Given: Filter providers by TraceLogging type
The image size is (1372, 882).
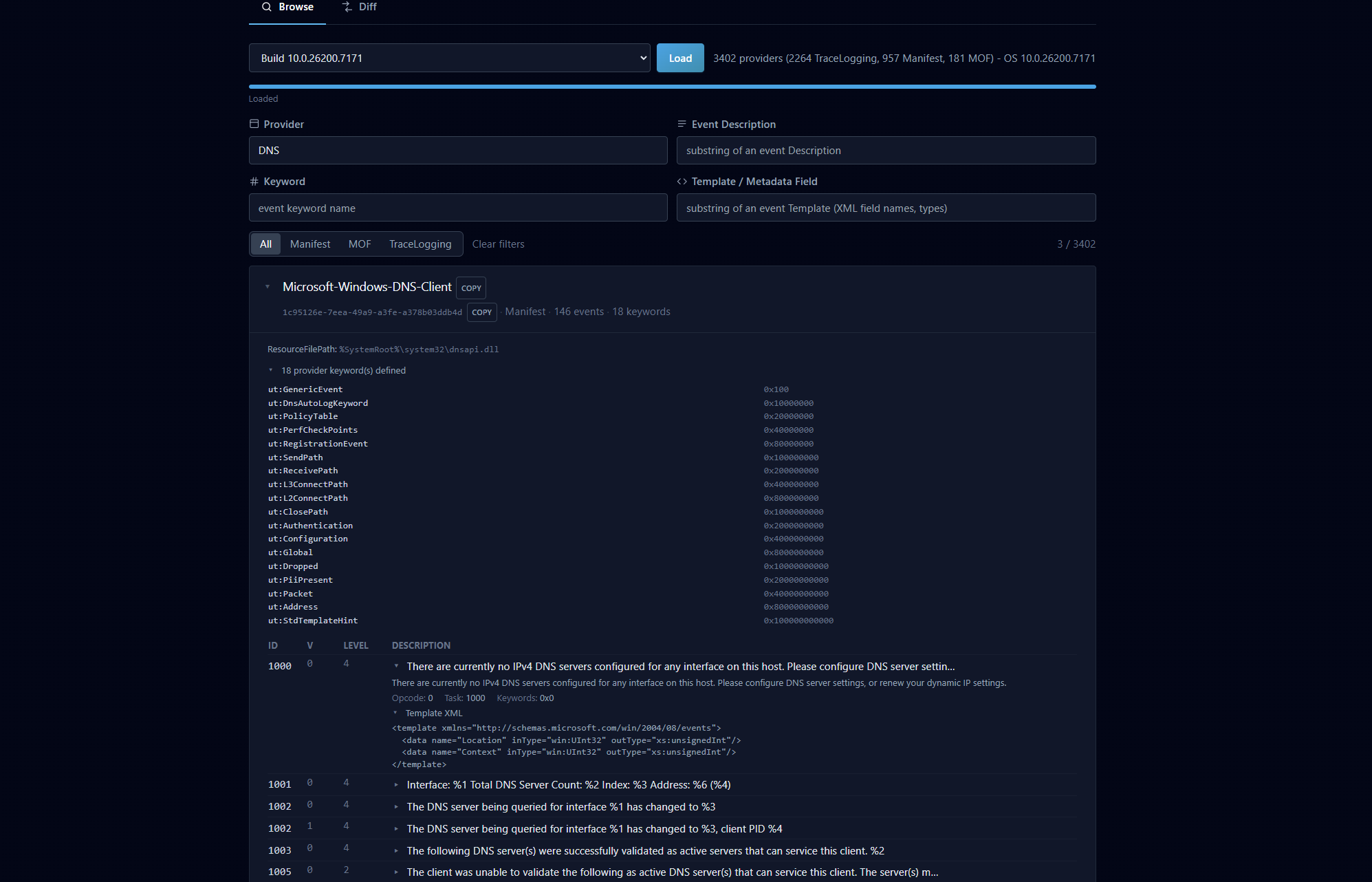Looking at the screenshot, I should click(420, 244).
